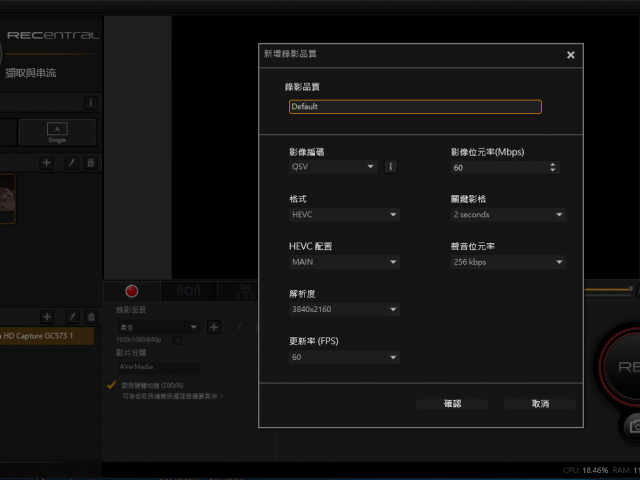Select the Single scene mode button
The width and height of the screenshot is (640, 480).
[57, 133]
